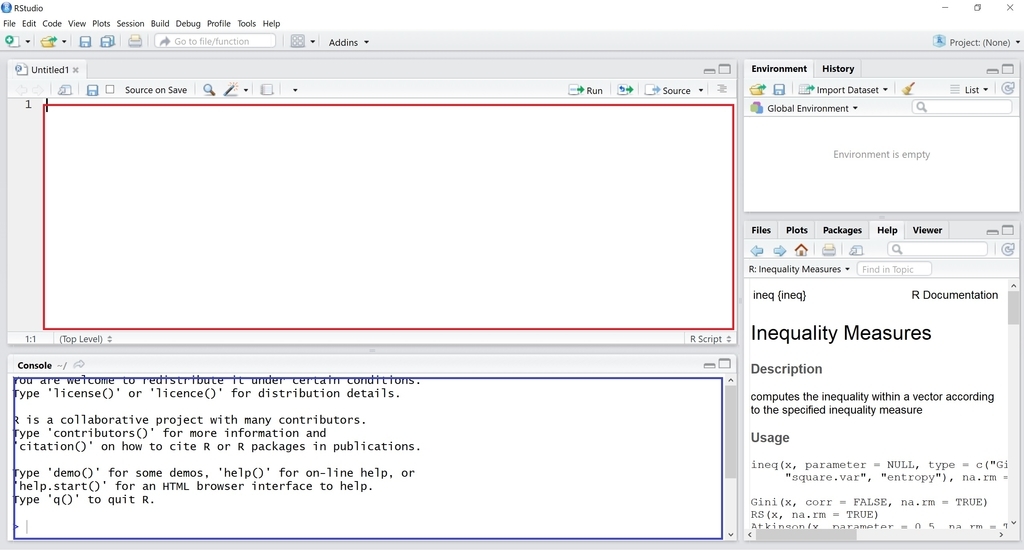Click the code tools magic wand icon
1024x551 pixels.
pyautogui.click(x=231, y=89)
